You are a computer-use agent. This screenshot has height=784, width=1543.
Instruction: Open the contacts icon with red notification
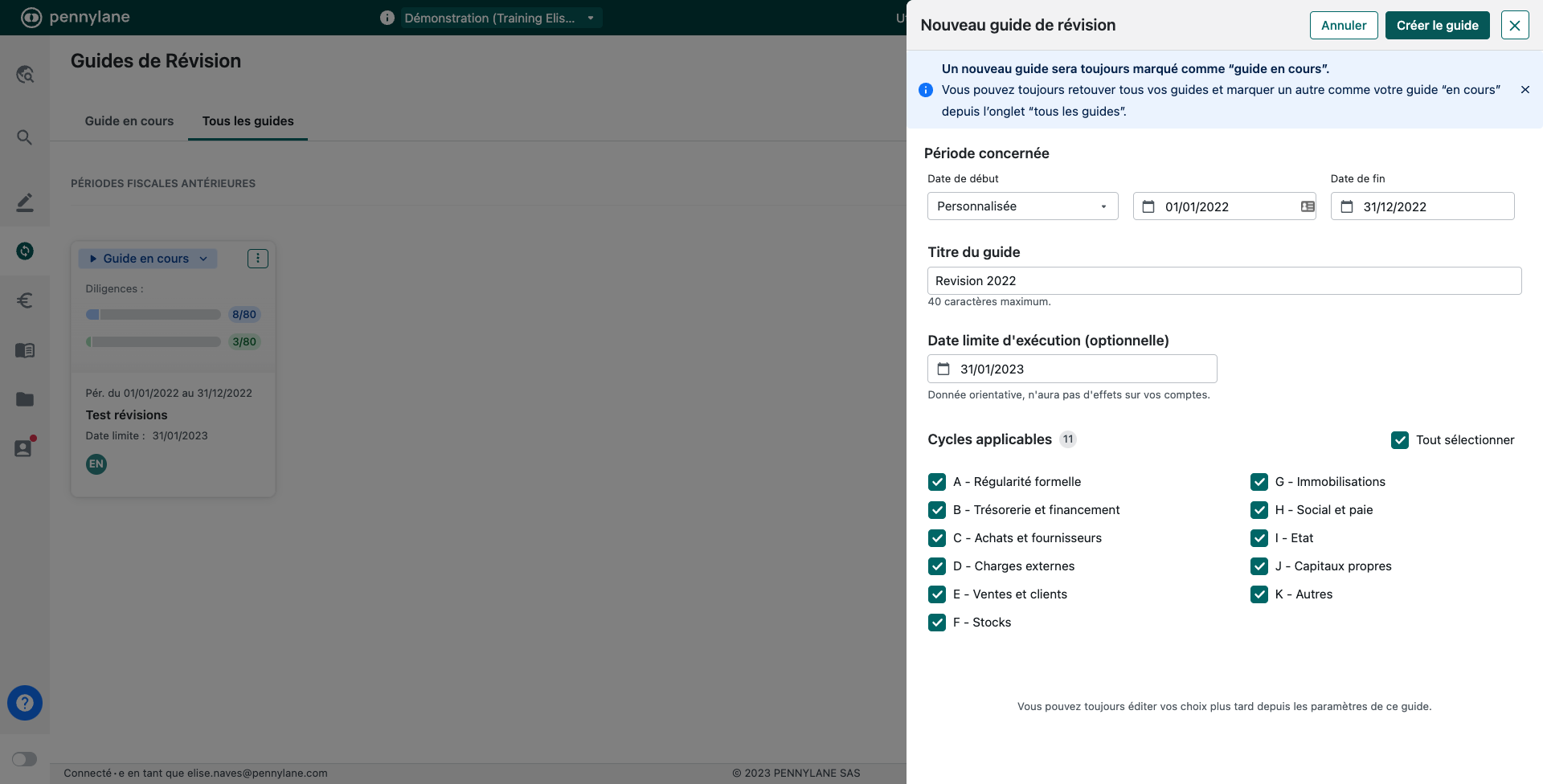[x=25, y=447]
